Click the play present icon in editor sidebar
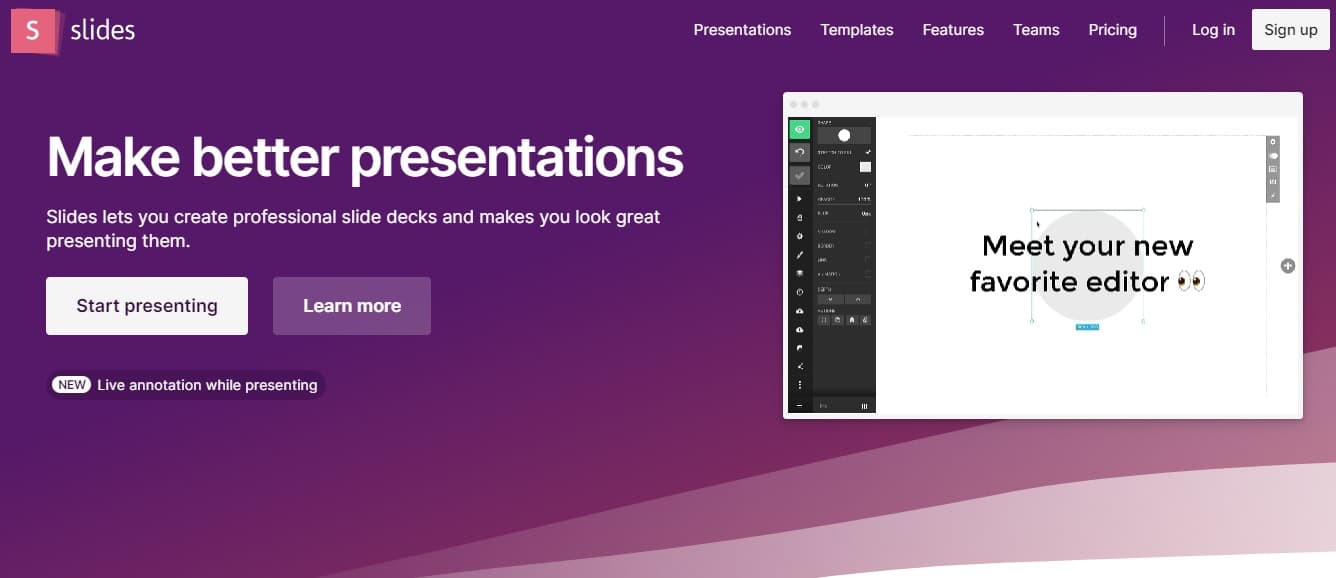 pyautogui.click(x=800, y=198)
